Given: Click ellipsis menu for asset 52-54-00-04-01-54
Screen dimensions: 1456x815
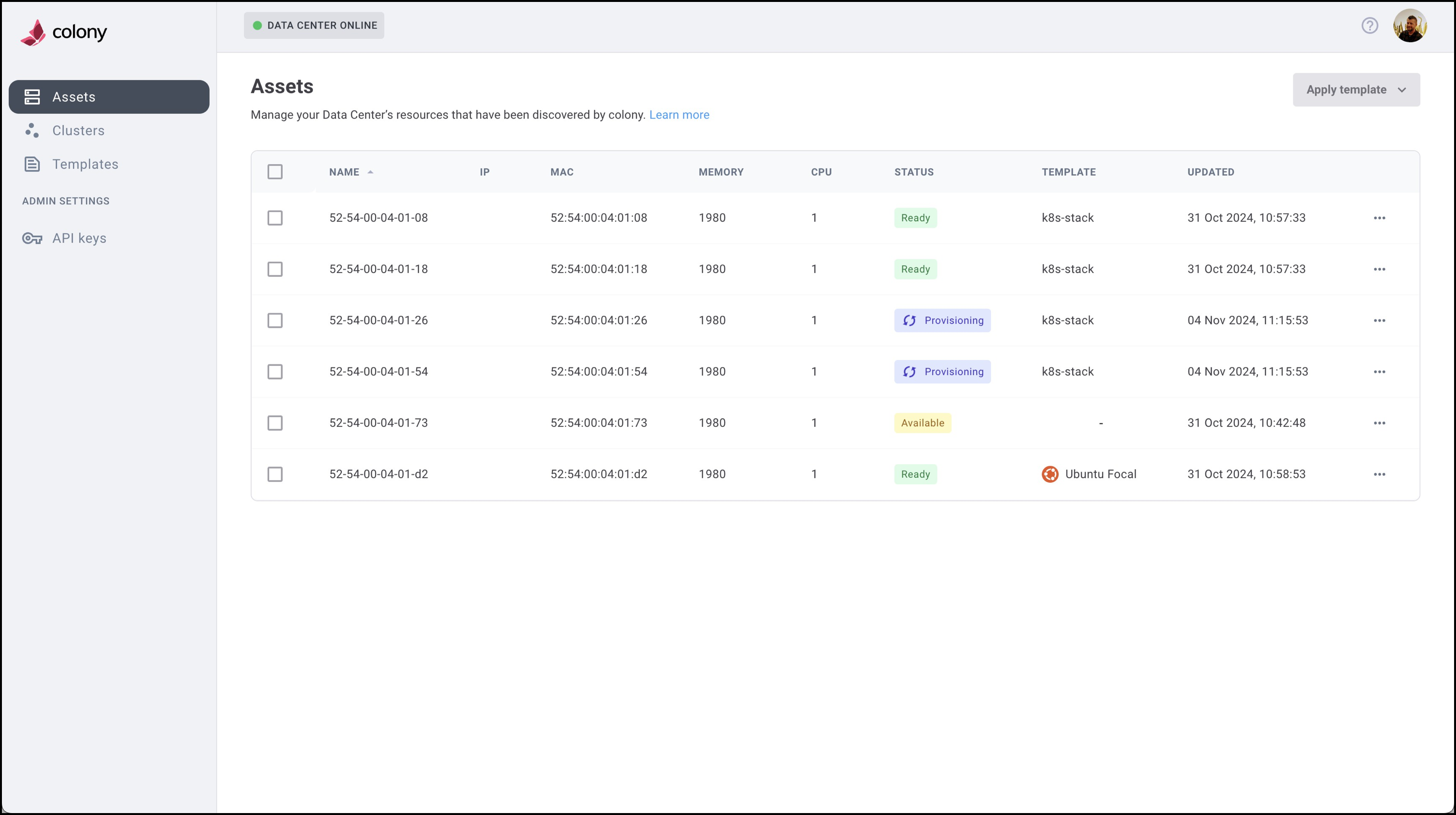Looking at the screenshot, I should [1380, 371].
